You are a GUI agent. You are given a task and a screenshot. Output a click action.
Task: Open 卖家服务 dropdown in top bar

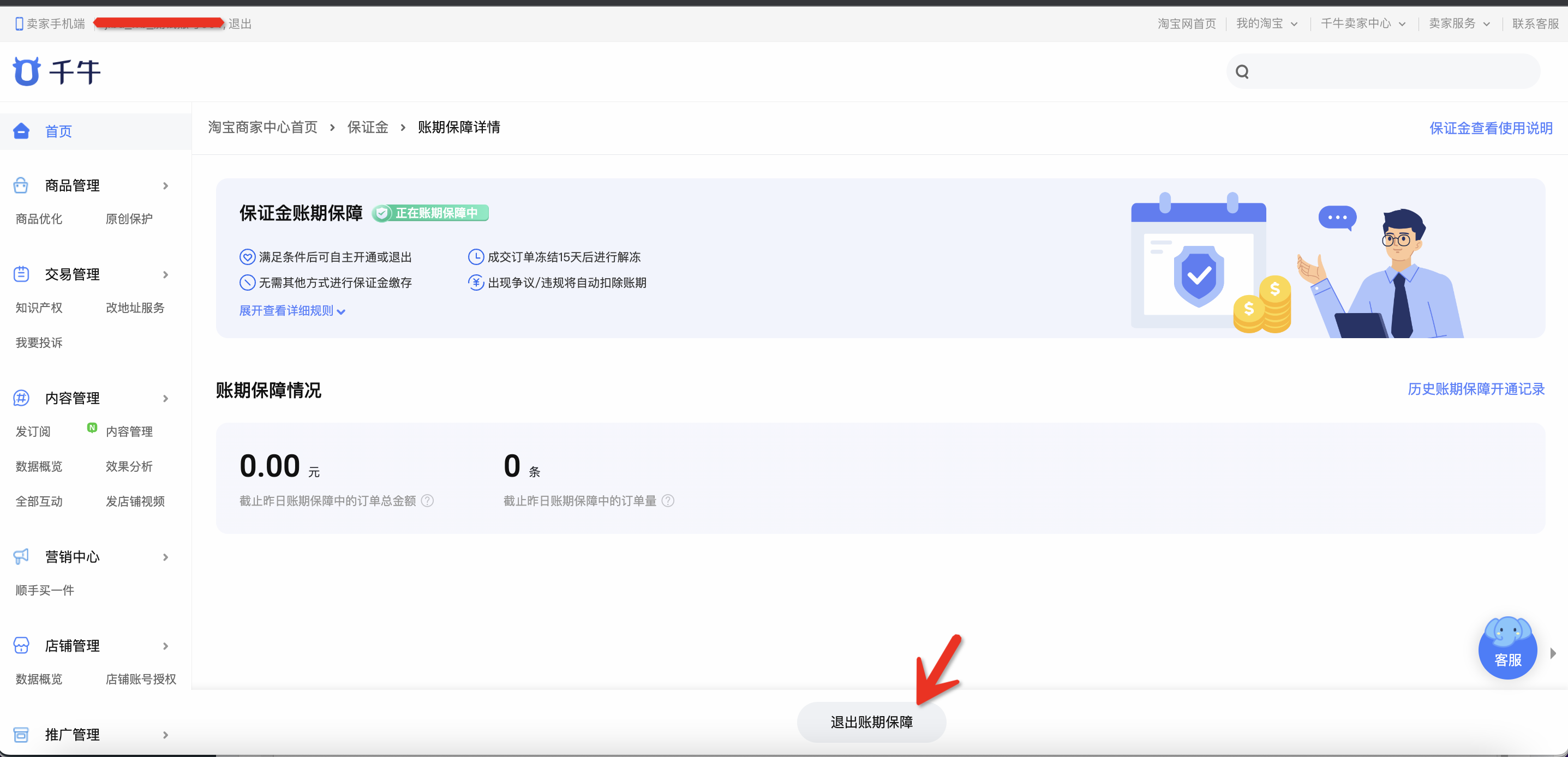coord(1459,24)
